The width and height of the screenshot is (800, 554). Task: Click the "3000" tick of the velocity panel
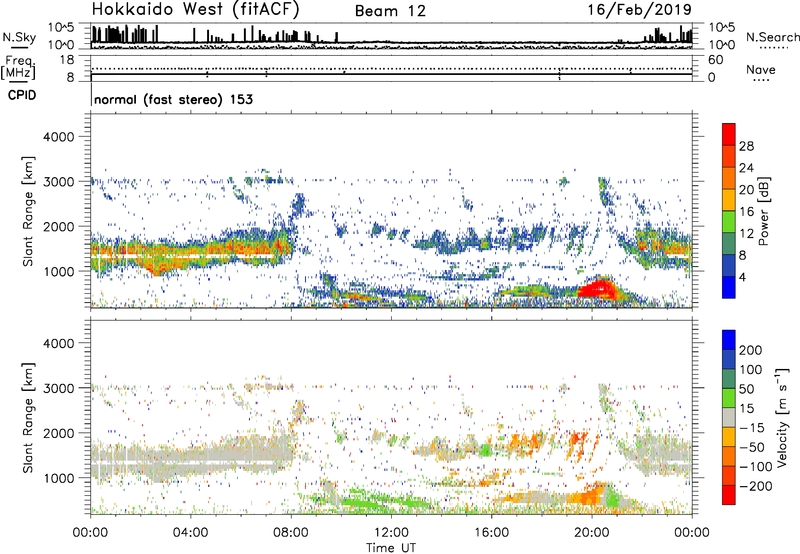58,388
